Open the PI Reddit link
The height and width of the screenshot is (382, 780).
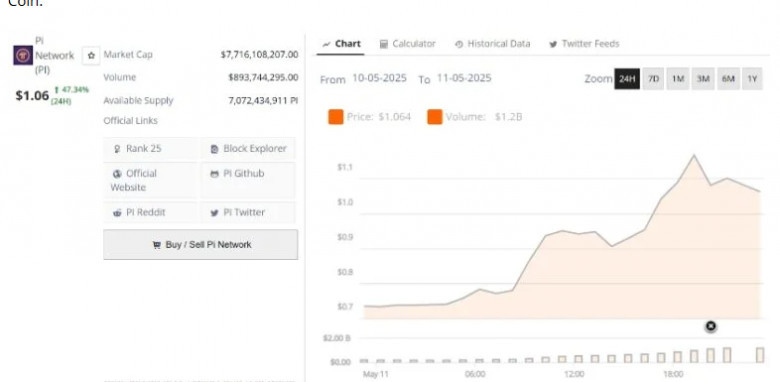pyautogui.click(x=151, y=212)
